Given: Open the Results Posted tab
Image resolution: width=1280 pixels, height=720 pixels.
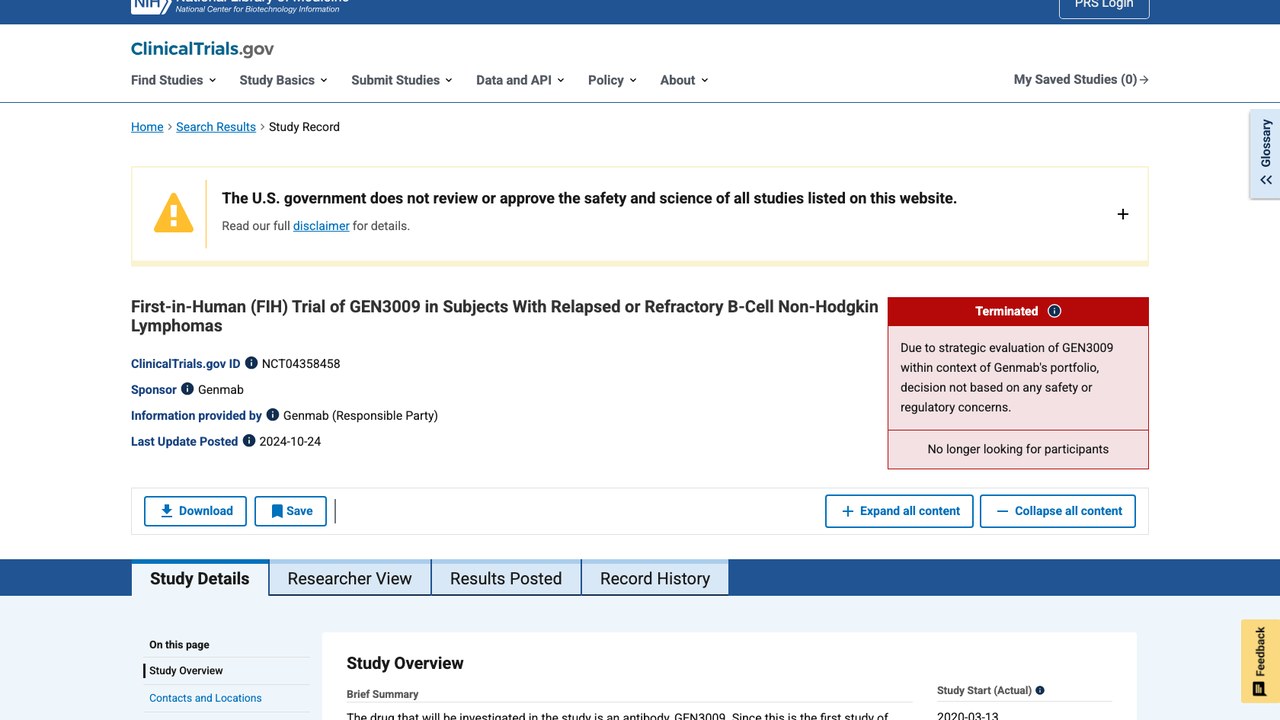Looking at the screenshot, I should click(x=506, y=578).
